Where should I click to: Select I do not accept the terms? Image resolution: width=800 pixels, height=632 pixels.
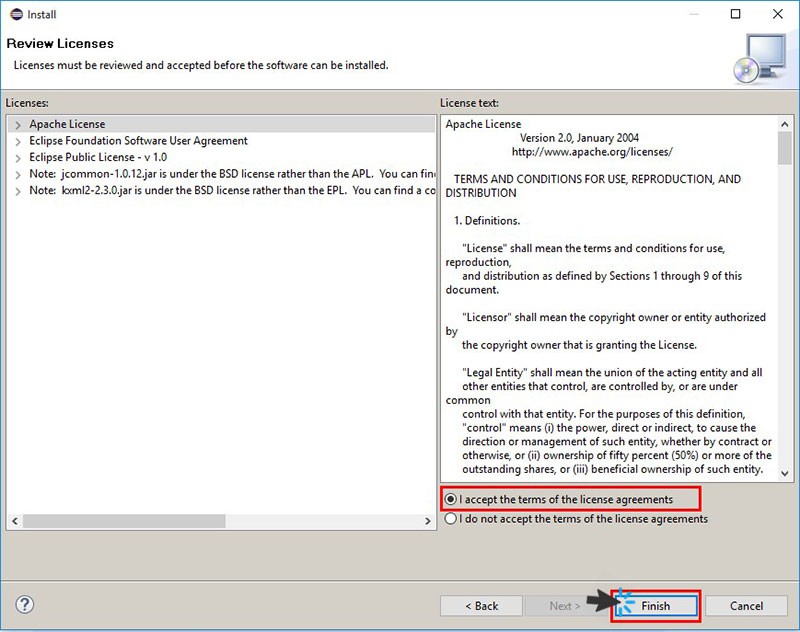451,519
